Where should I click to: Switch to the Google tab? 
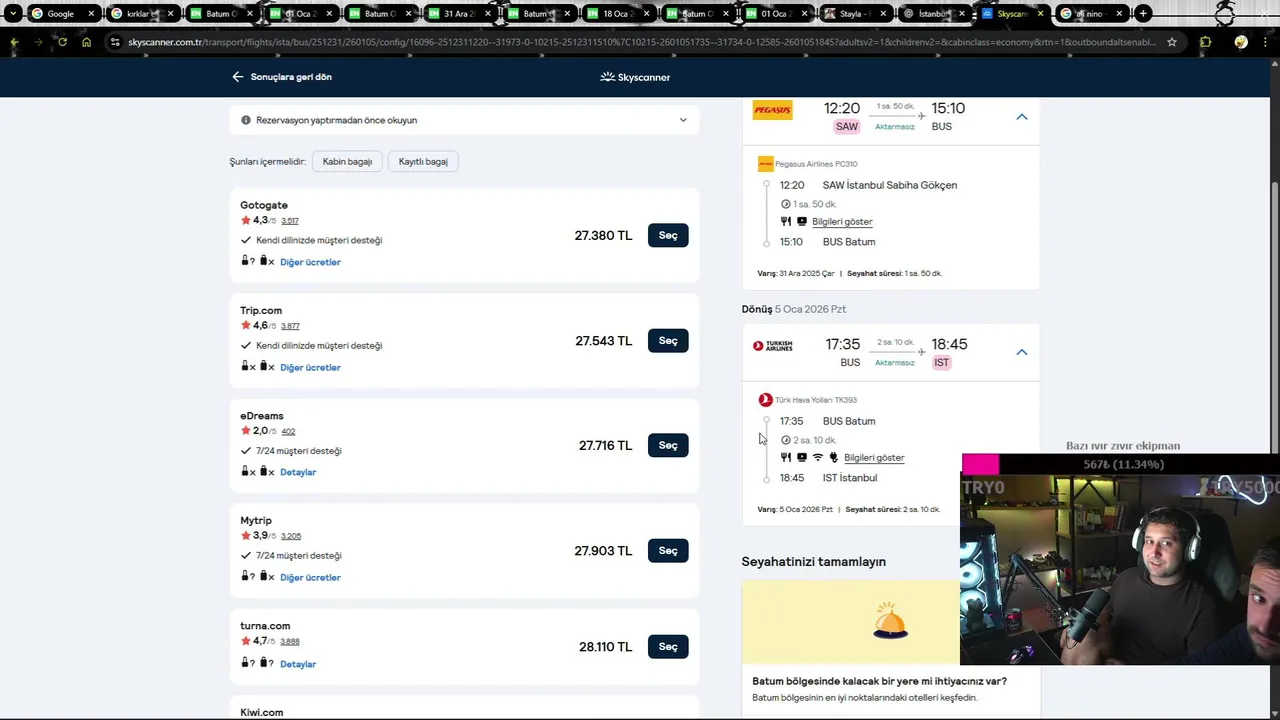tap(64, 14)
